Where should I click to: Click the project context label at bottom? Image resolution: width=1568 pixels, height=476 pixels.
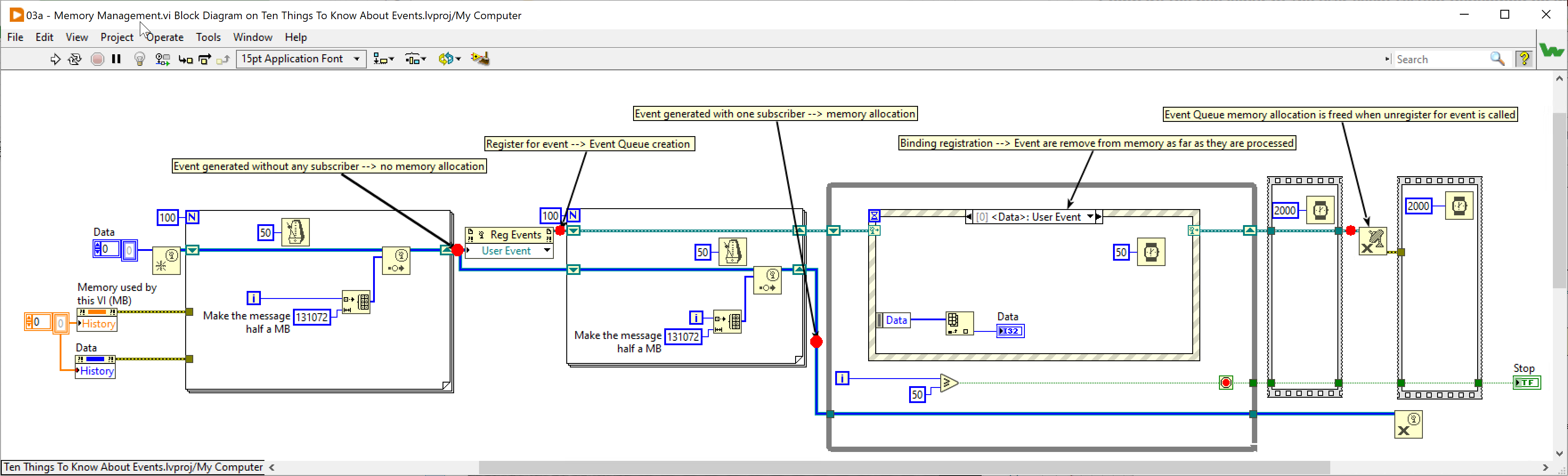[x=133, y=467]
